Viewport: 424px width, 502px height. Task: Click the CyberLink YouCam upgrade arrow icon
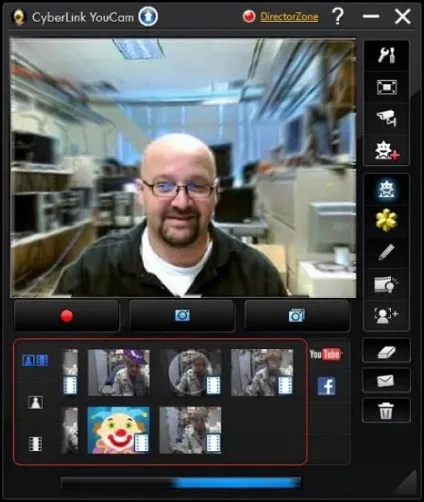[148, 17]
